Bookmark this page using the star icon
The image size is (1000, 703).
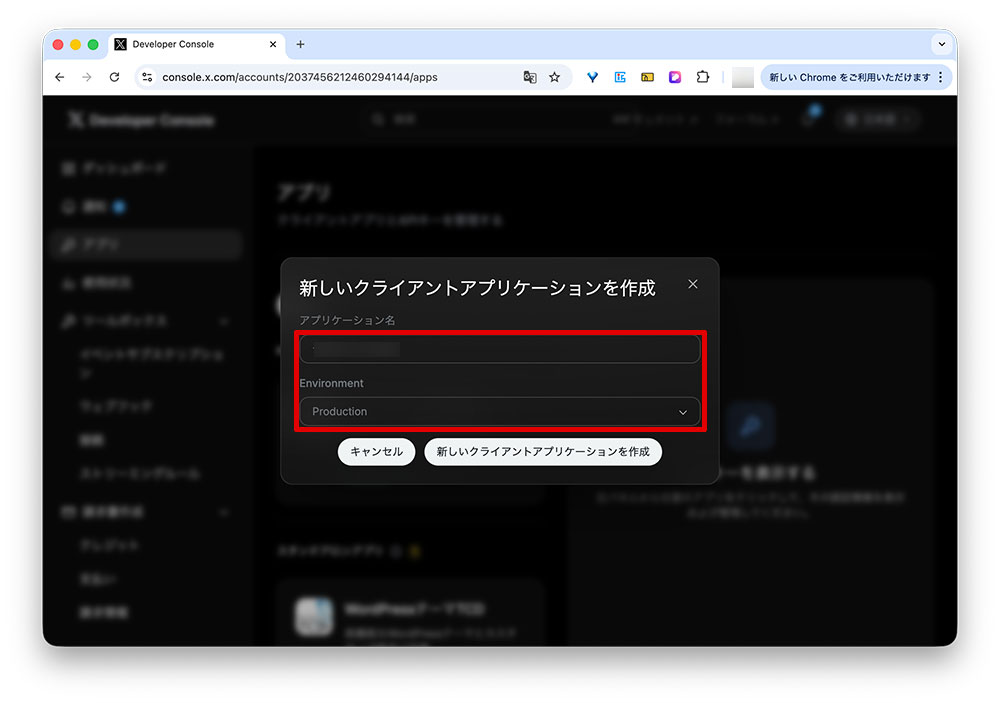(x=553, y=77)
